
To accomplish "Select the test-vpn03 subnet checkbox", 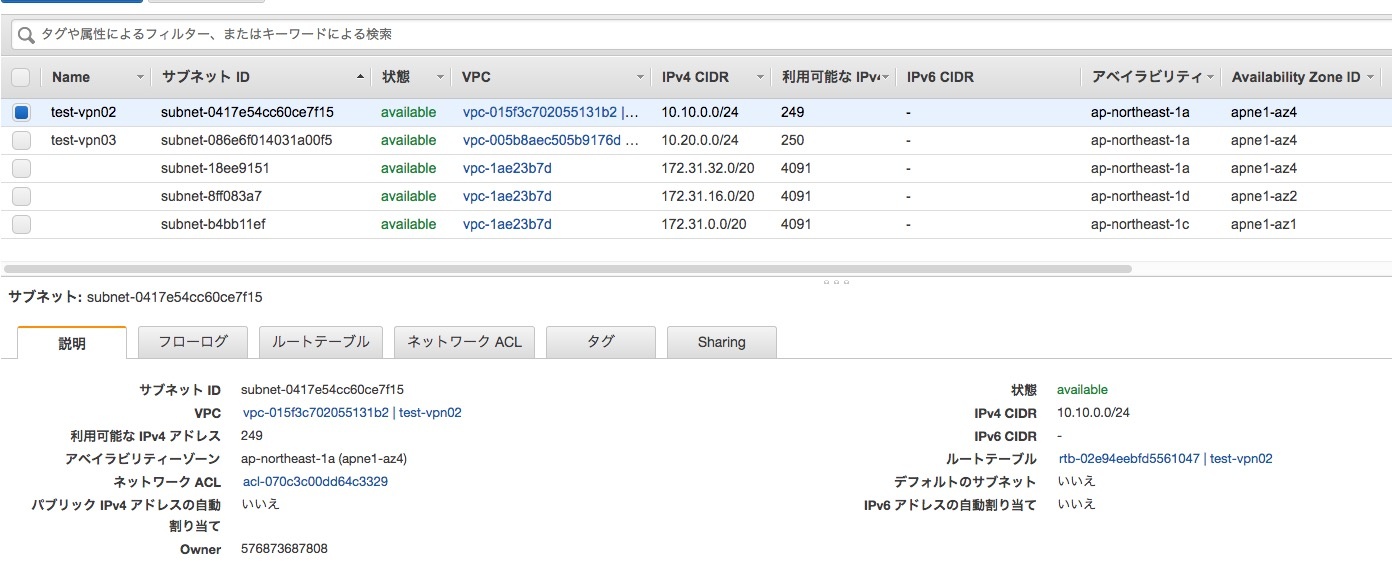I will click(x=21, y=140).
